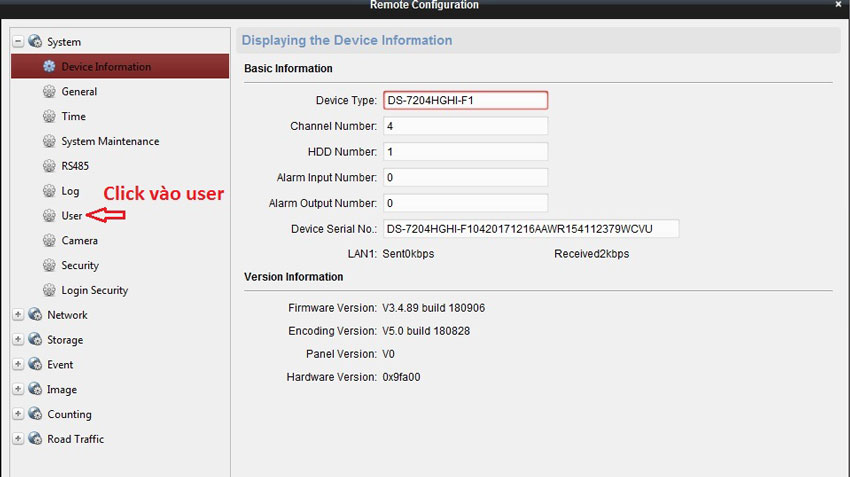
Task: Select the Device Information item
Action: [106, 67]
